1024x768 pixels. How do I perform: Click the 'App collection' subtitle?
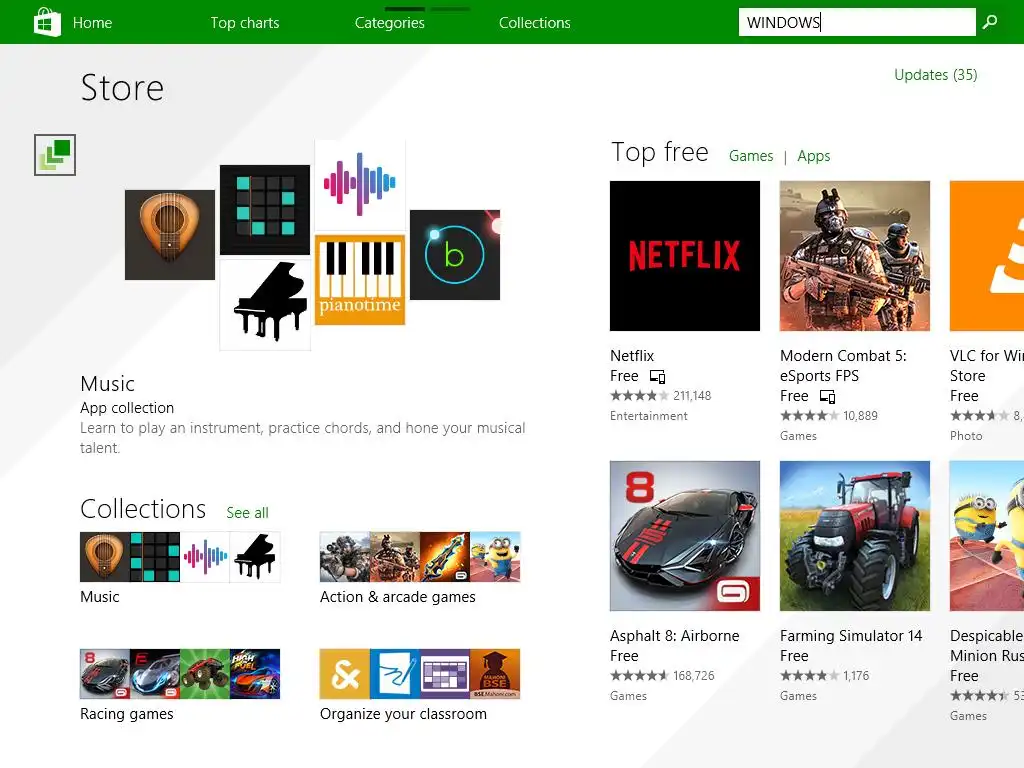point(127,408)
